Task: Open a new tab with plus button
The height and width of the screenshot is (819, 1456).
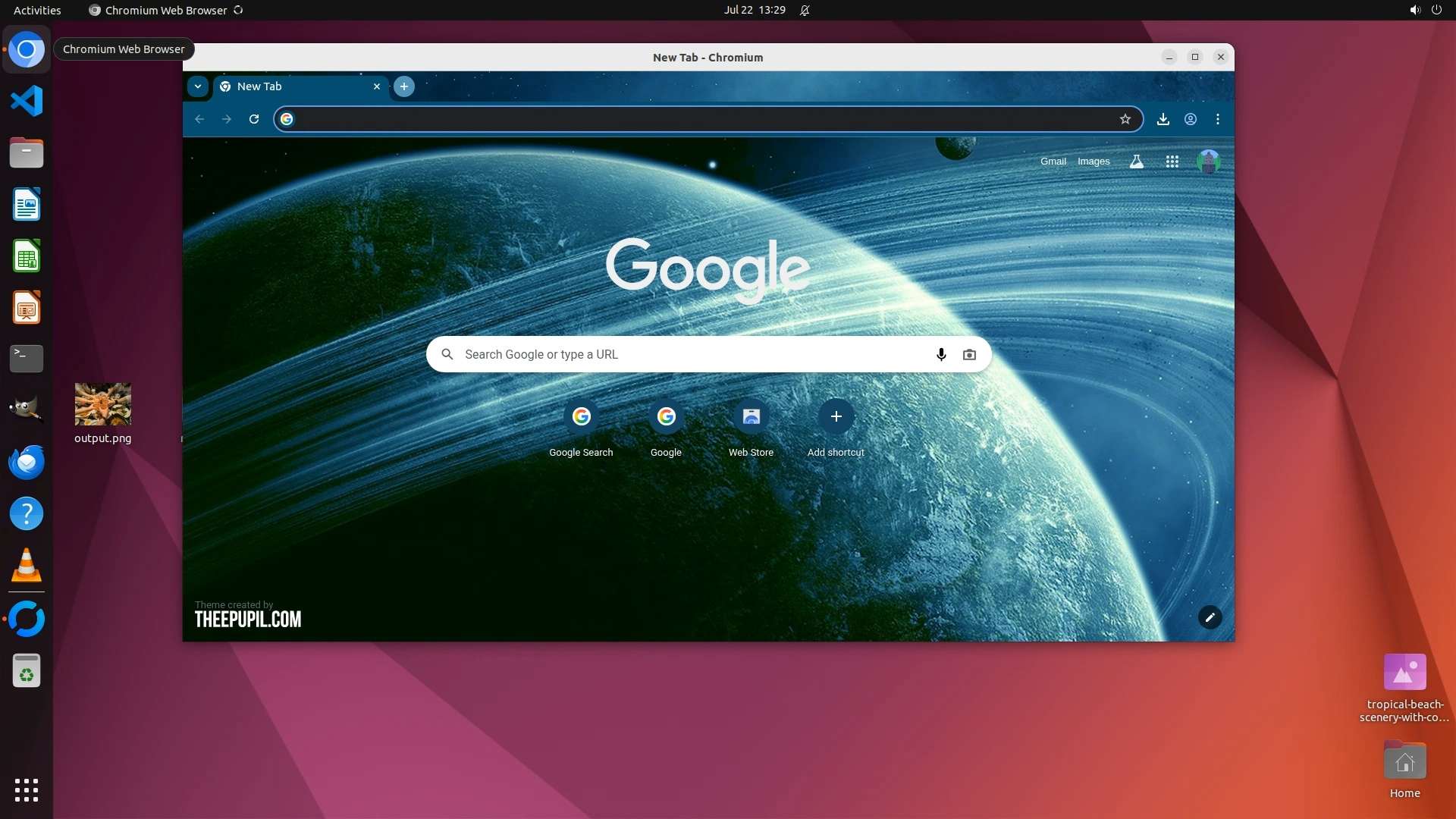Action: pos(404,86)
